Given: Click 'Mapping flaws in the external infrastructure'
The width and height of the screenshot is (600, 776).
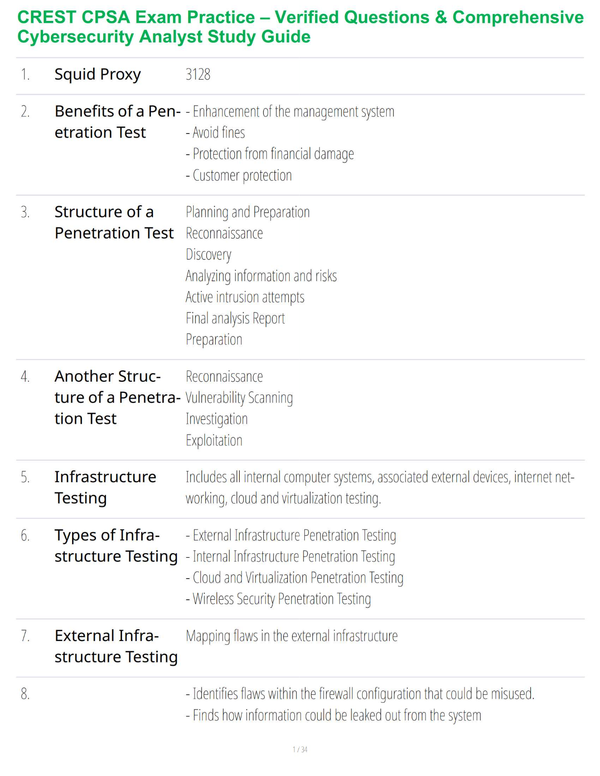Looking at the screenshot, I should (x=292, y=636).
